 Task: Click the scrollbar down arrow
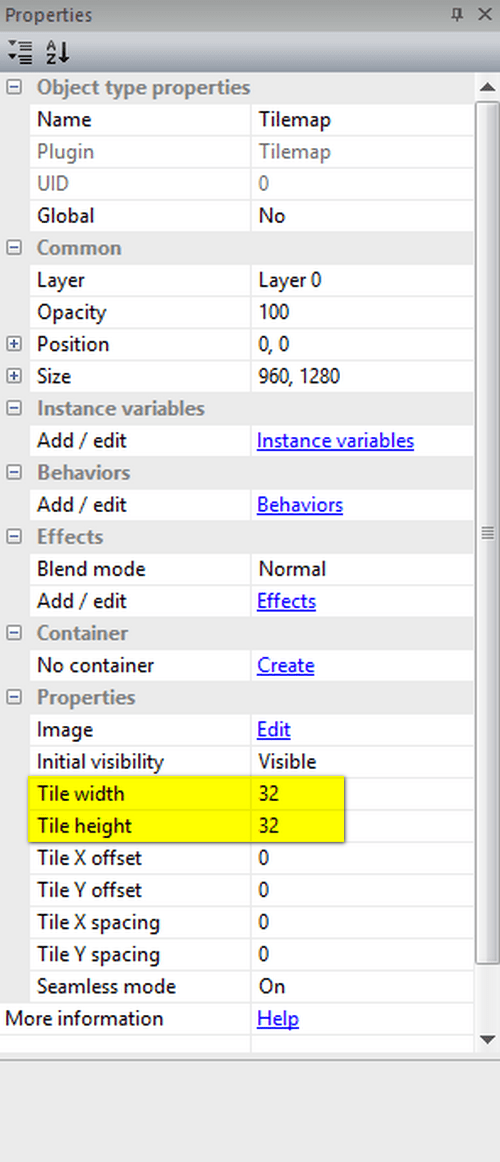click(487, 1040)
